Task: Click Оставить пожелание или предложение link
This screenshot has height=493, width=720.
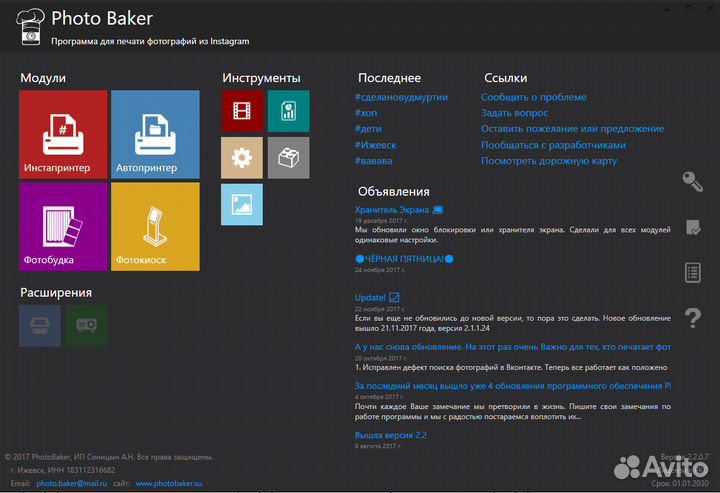Action: click(x=572, y=129)
